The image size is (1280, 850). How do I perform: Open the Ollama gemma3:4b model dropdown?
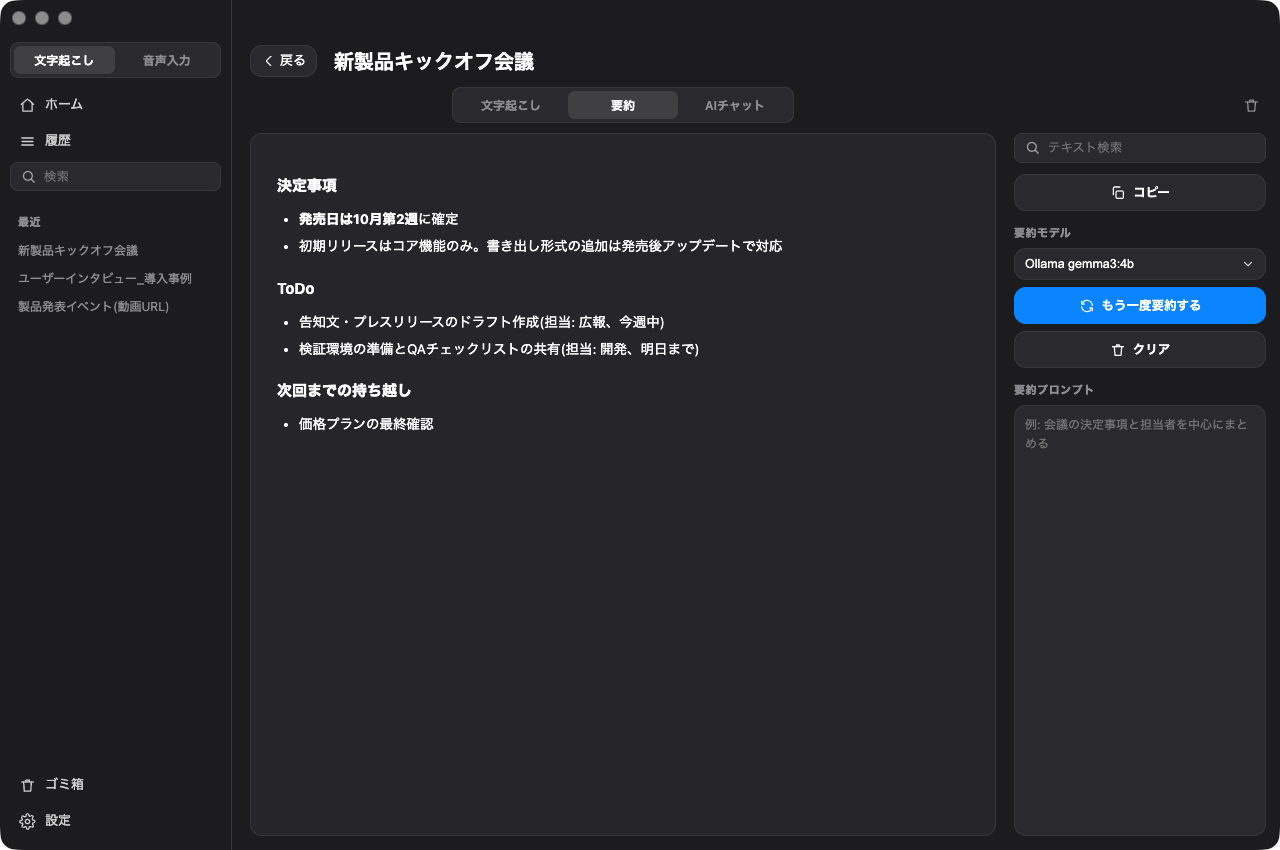1140,264
